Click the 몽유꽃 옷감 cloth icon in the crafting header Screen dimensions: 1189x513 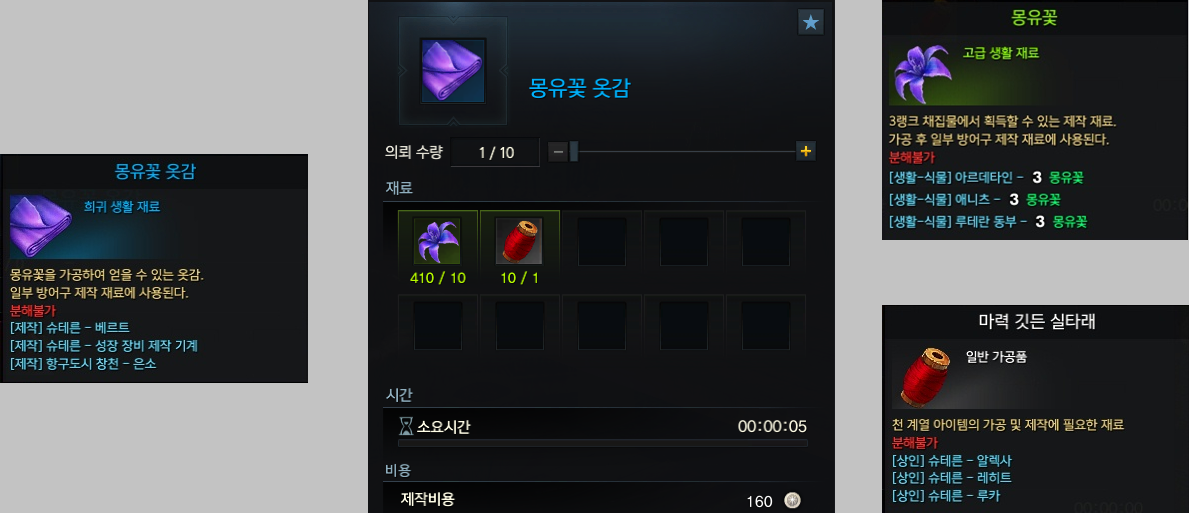[453, 70]
